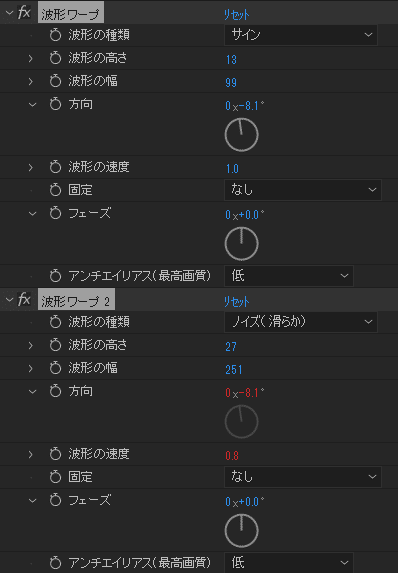Click the first フェーズ angle dial

241,244
